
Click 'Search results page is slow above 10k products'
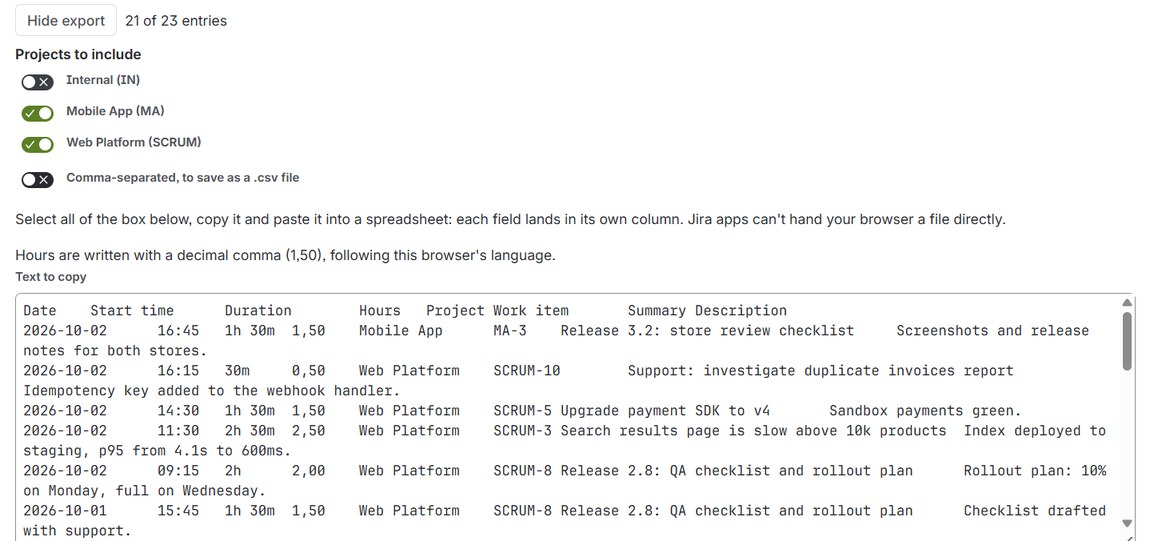click(754, 430)
